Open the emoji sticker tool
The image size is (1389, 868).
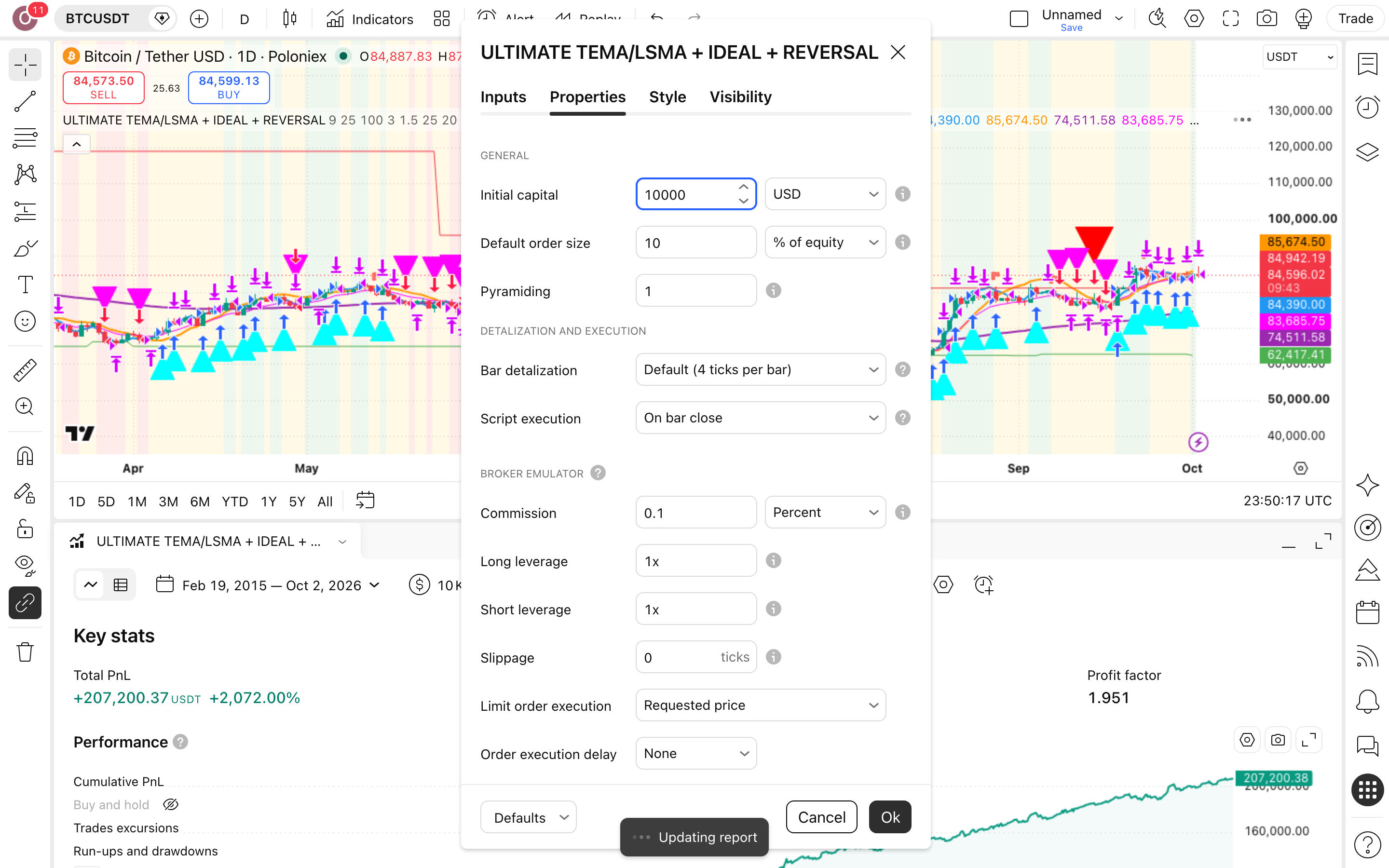tap(25, 322)
